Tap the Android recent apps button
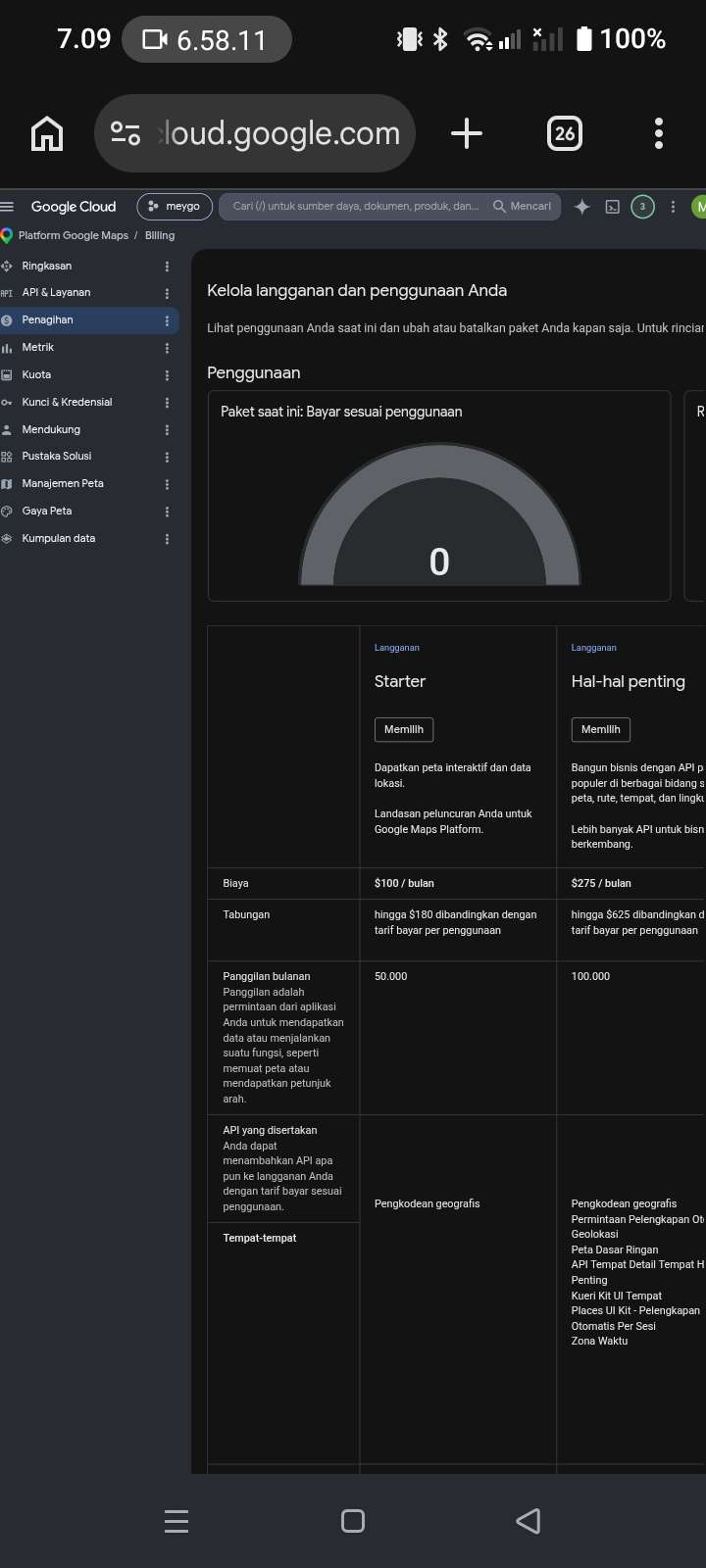This screenshot has height=1568, width=706. [176, 1521]
